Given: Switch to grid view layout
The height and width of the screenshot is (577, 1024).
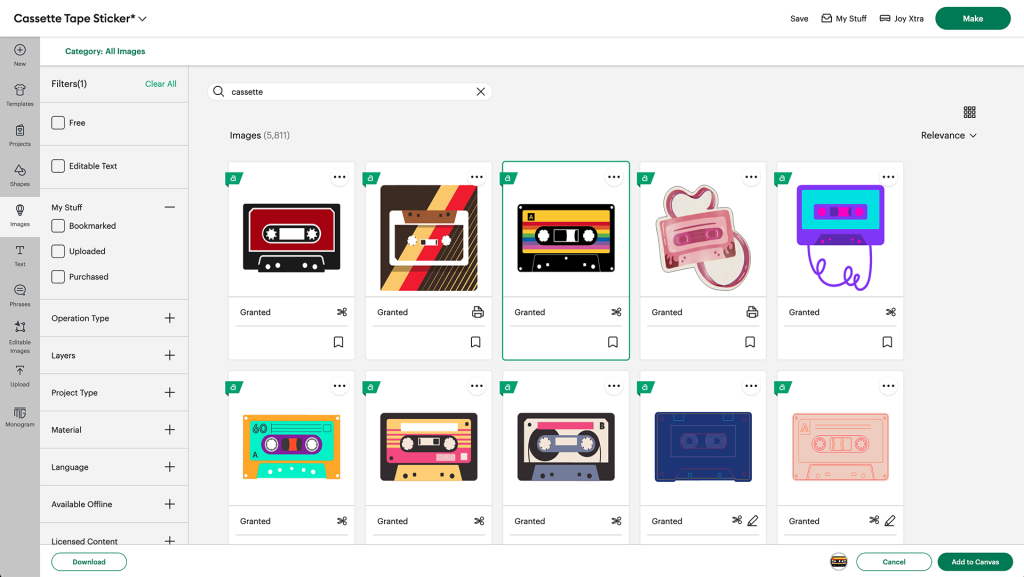Looking at the screenshot, I should click(x=969, y=113).
